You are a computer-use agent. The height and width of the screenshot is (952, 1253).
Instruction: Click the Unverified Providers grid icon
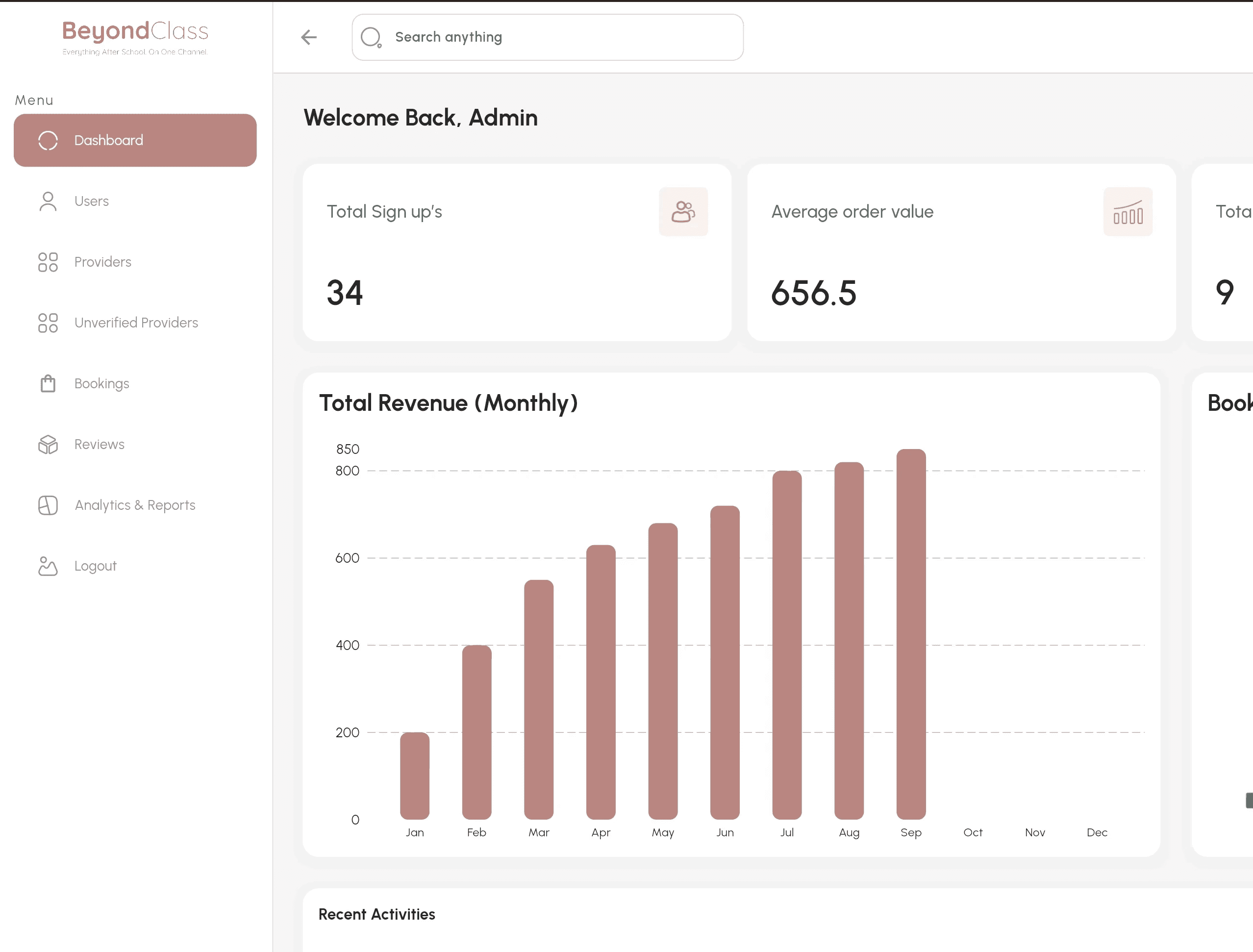[x=48, y=323]
